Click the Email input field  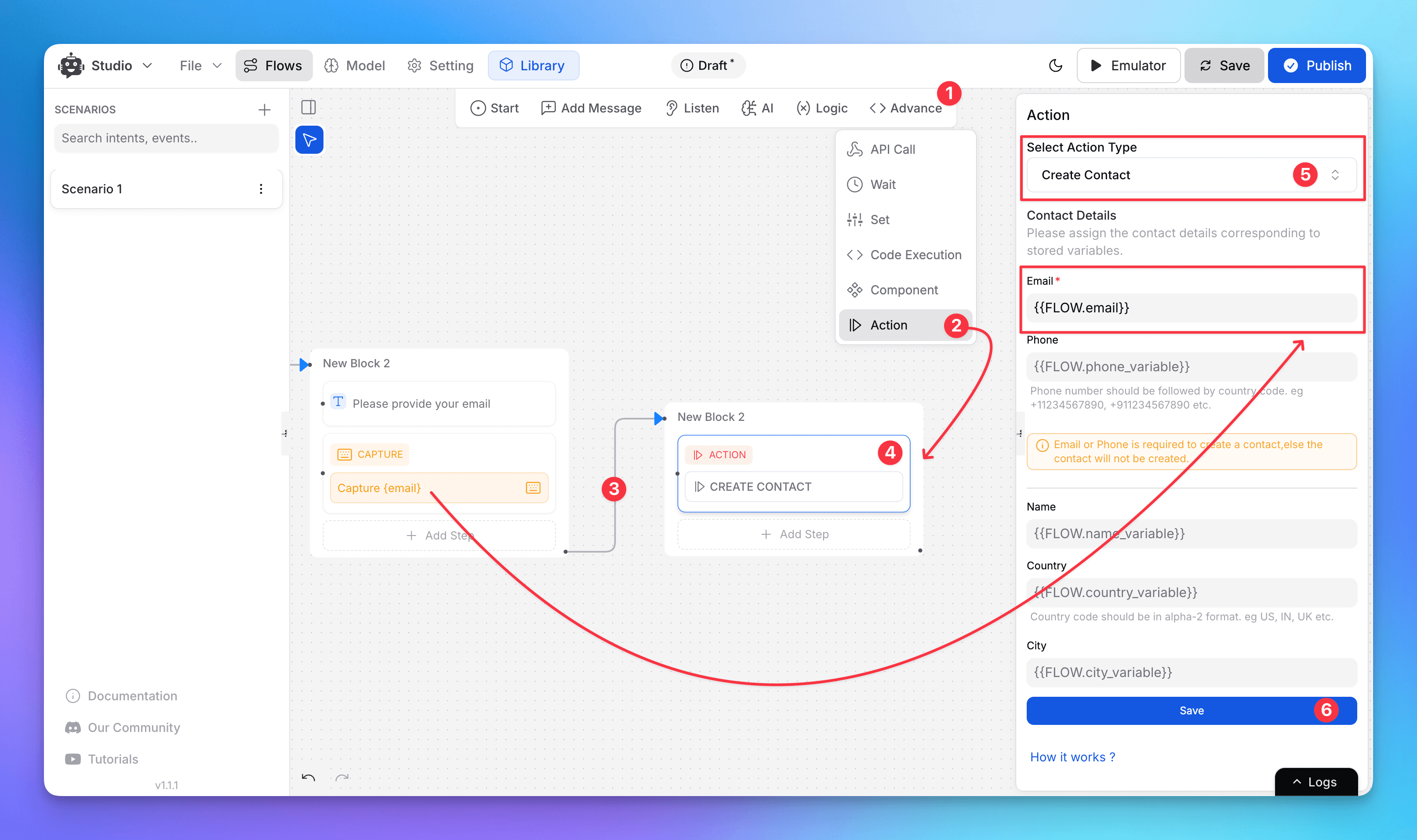point(1191,308)
